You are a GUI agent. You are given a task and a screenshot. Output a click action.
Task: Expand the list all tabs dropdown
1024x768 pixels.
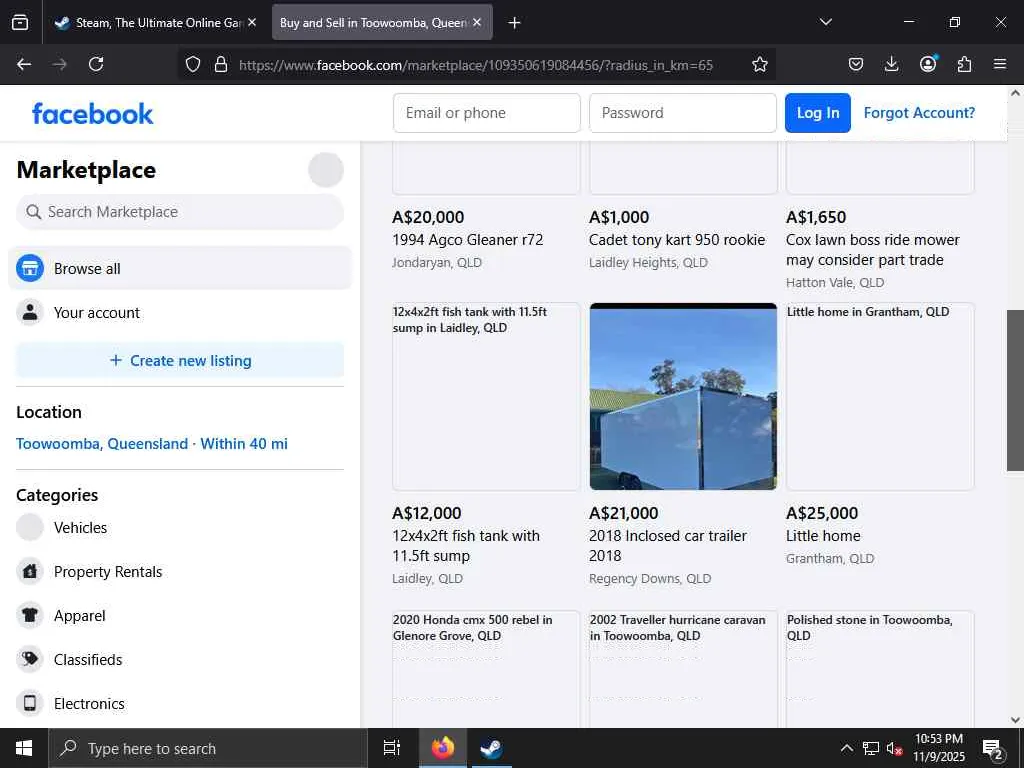pyautogui.click(x=825, y=22)
